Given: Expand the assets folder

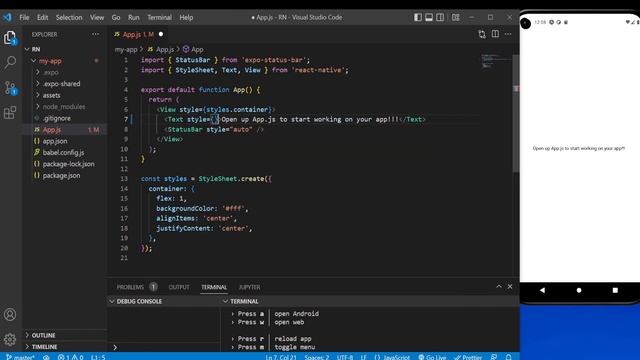Looking at the screenshot, I should click(x=64, y=95).
